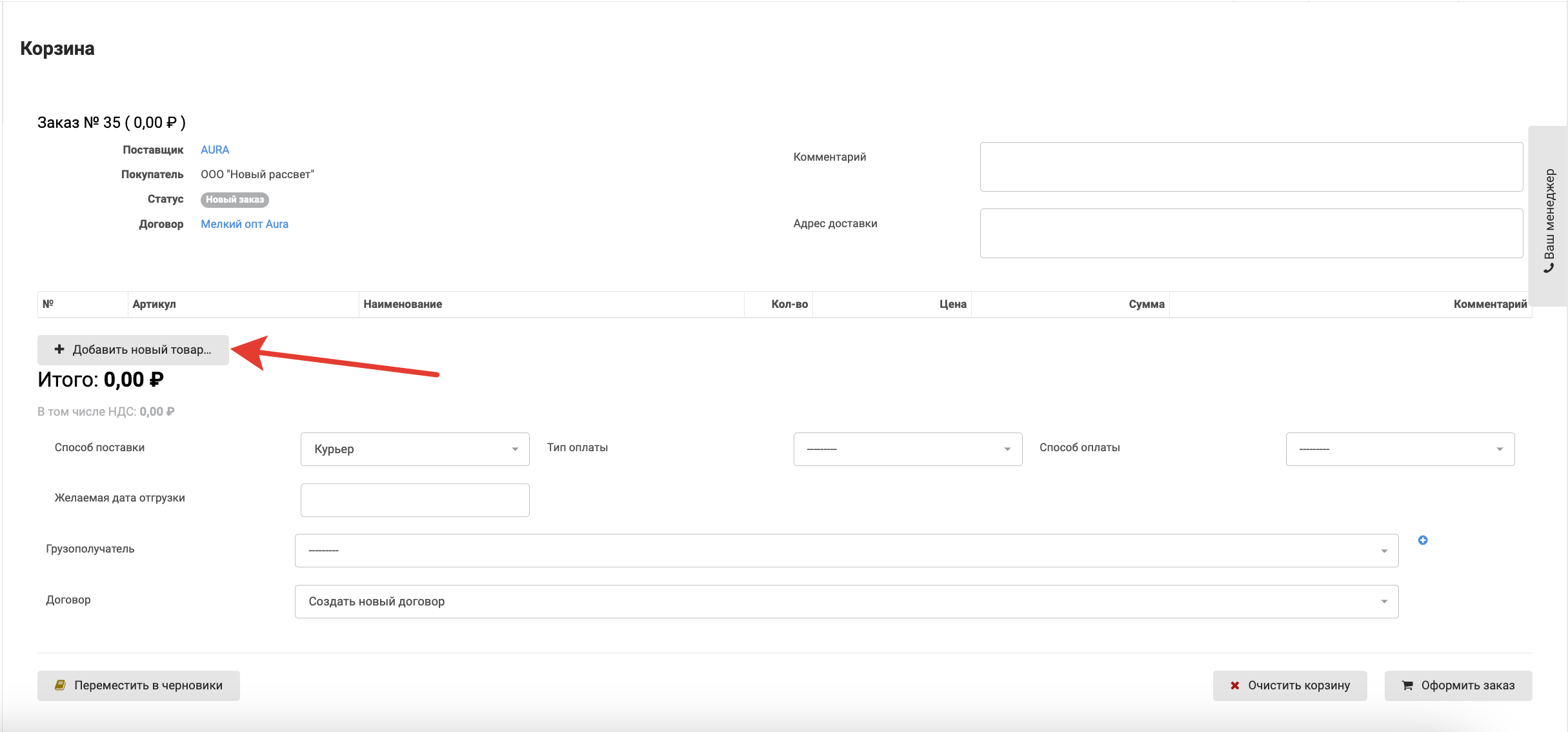This screenshot has height=732, width=1568.
Task: Expand the Тип оплаты dropdown
Action: coord(907,449)
